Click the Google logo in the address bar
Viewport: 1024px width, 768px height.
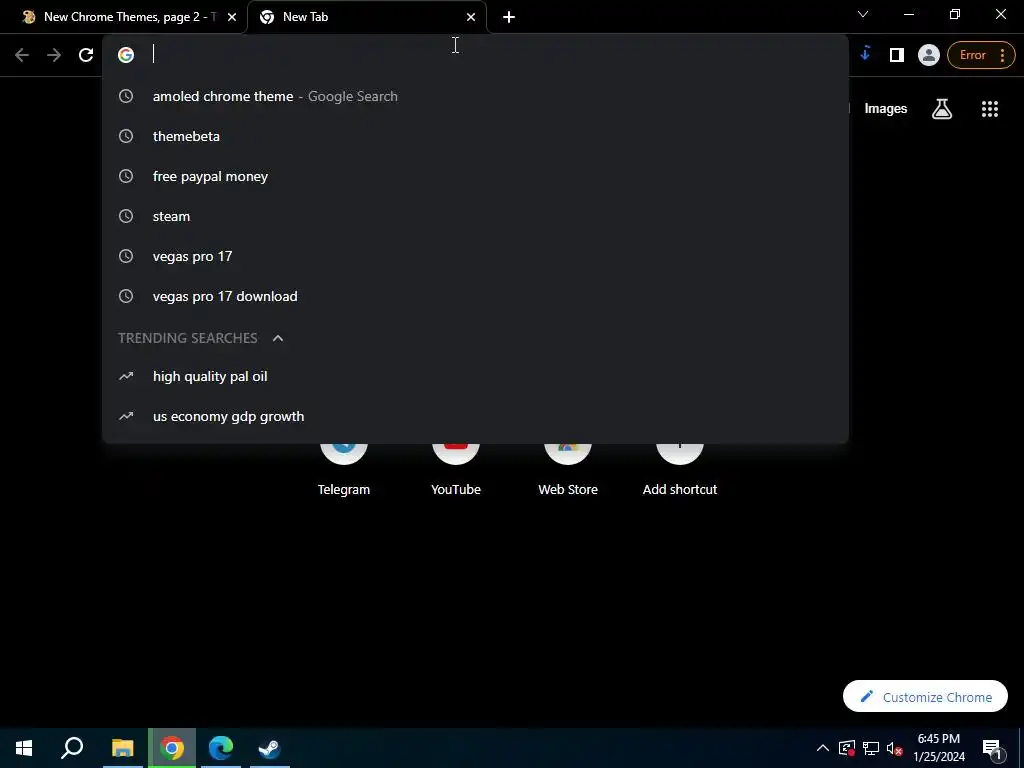pyautogui.click(x=125, y=55)
